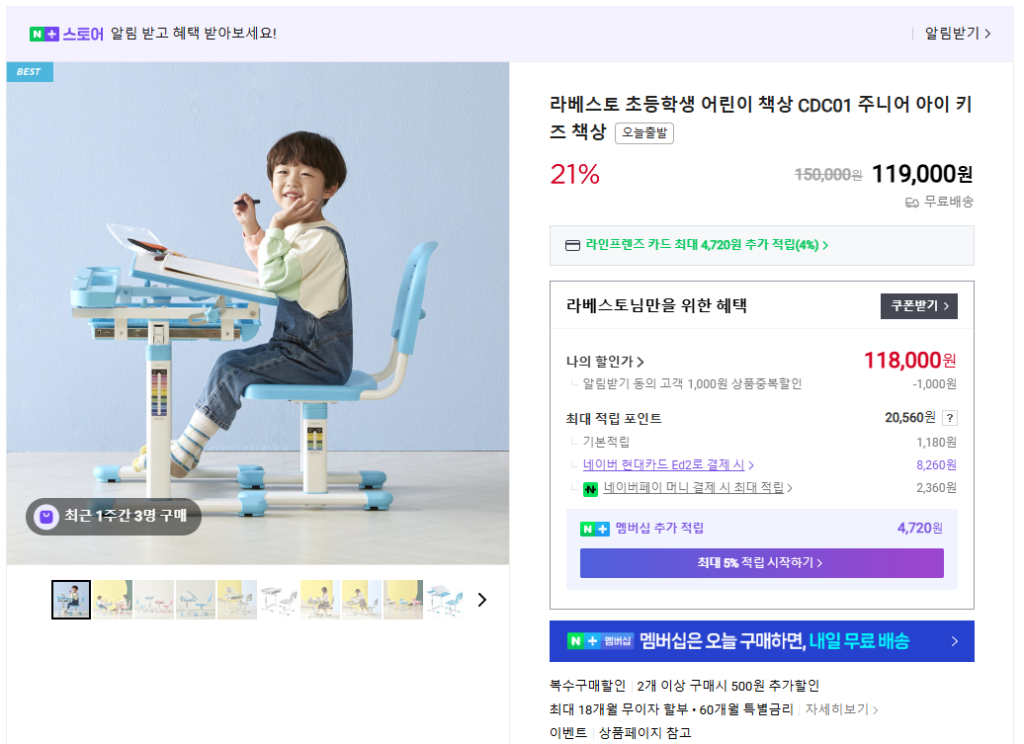
Task: Show next thumbnails with the arrow
Action: tap(482, 600)
